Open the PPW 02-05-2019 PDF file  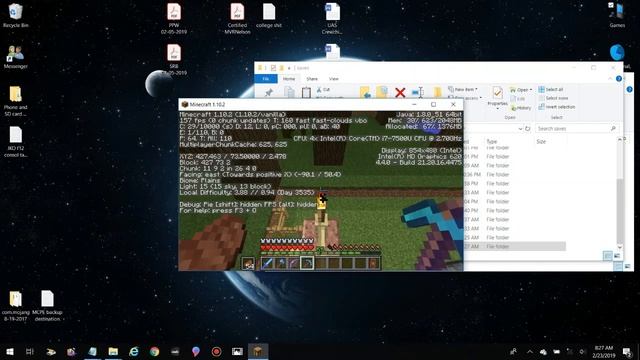(x=174, y=18)
